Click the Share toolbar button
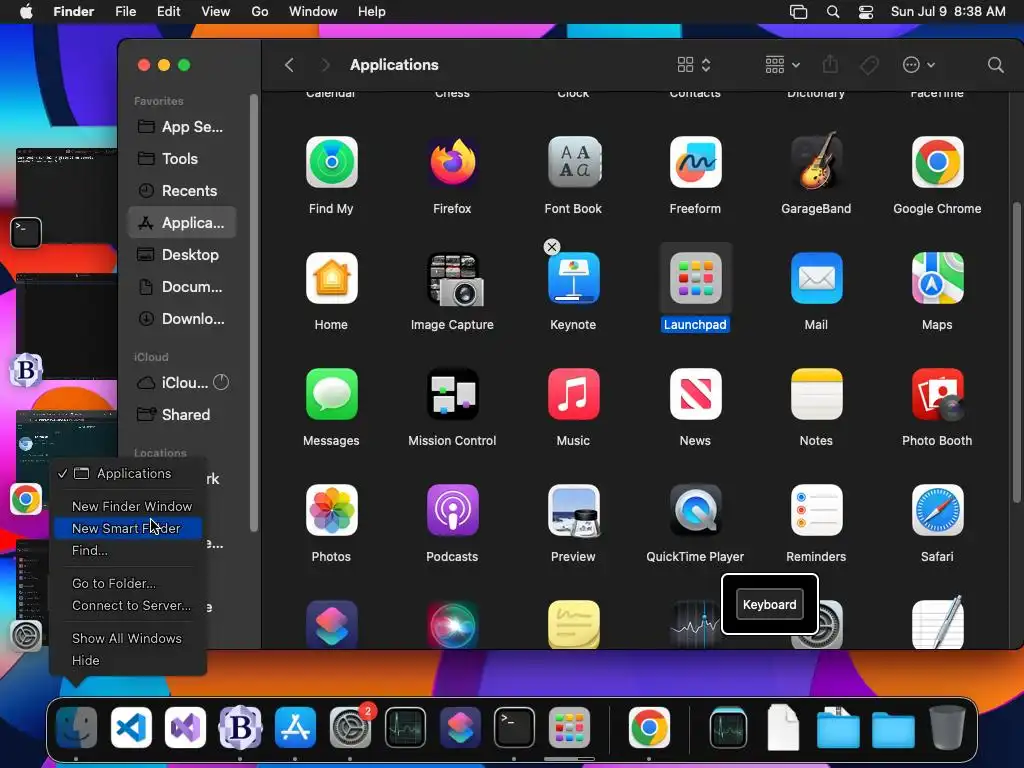The height and width of the screenshot is (768, 1024). click(x=830, y=65)
